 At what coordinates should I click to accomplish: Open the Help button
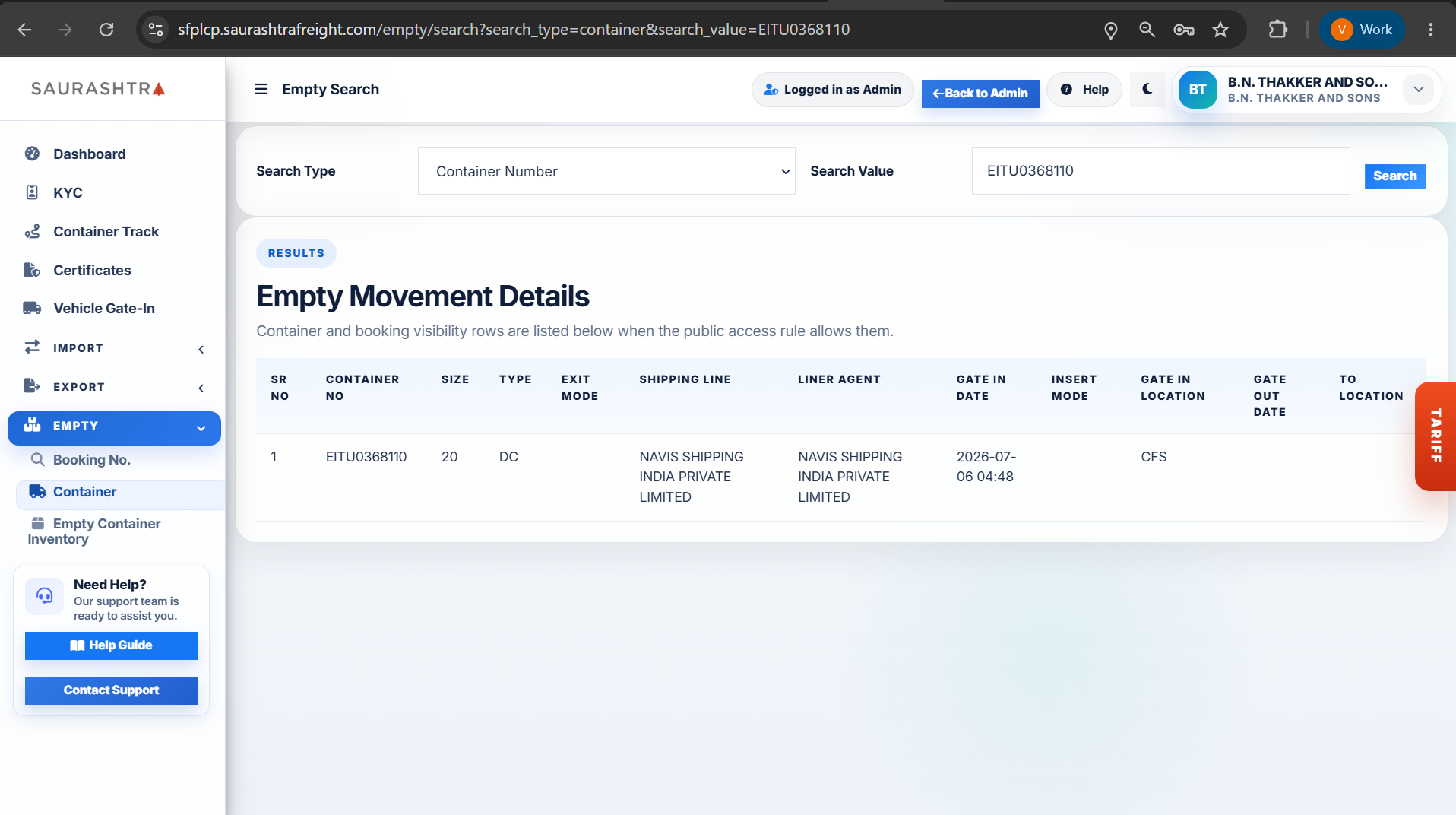pos(1084,90)
